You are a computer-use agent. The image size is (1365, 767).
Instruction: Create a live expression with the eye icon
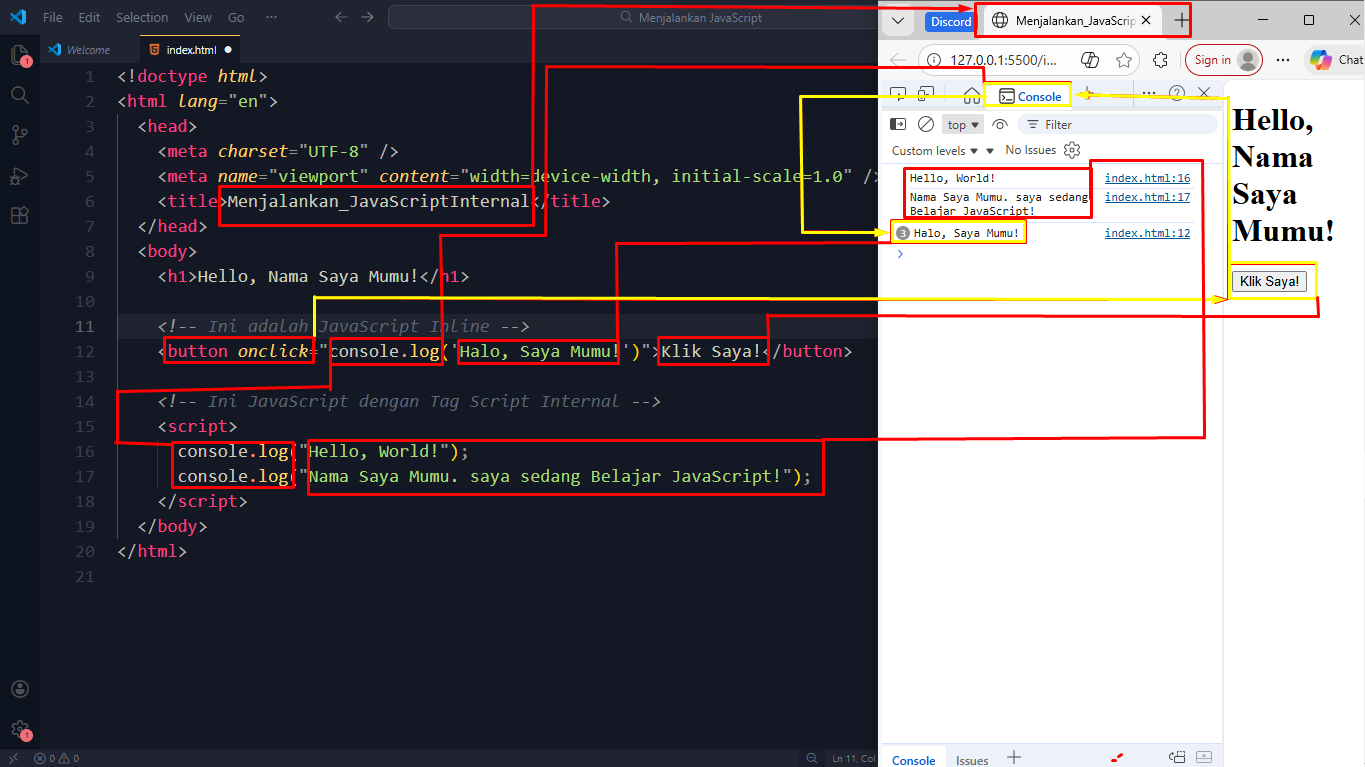pos(999,123)
